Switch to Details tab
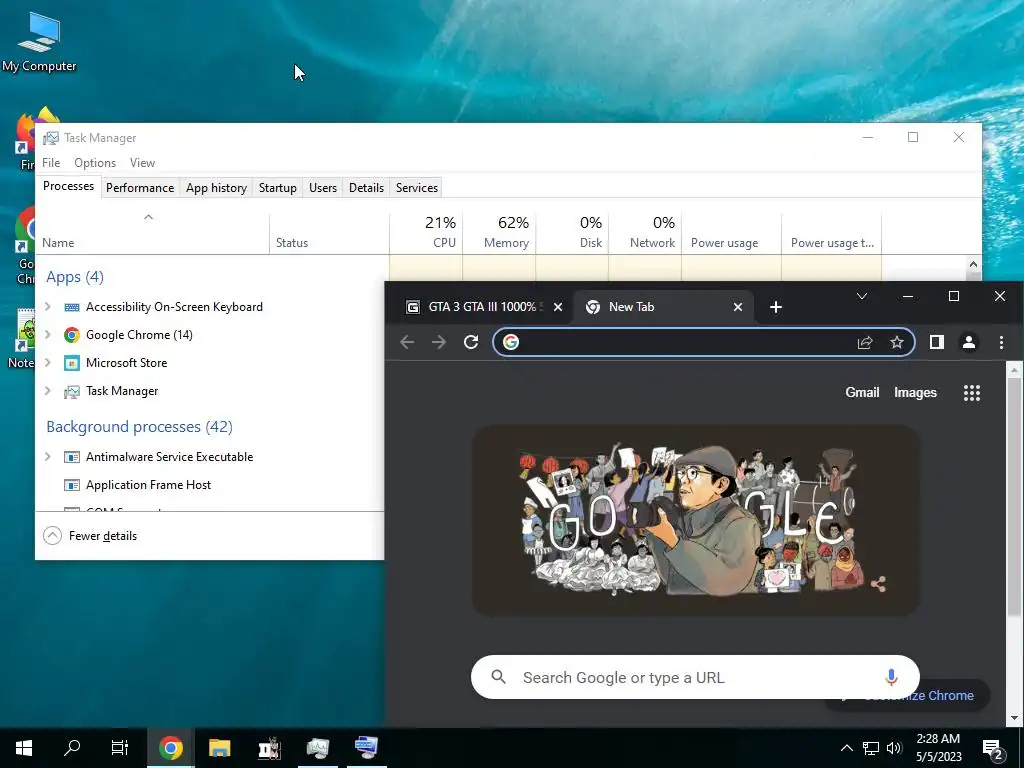 [366, 187]
